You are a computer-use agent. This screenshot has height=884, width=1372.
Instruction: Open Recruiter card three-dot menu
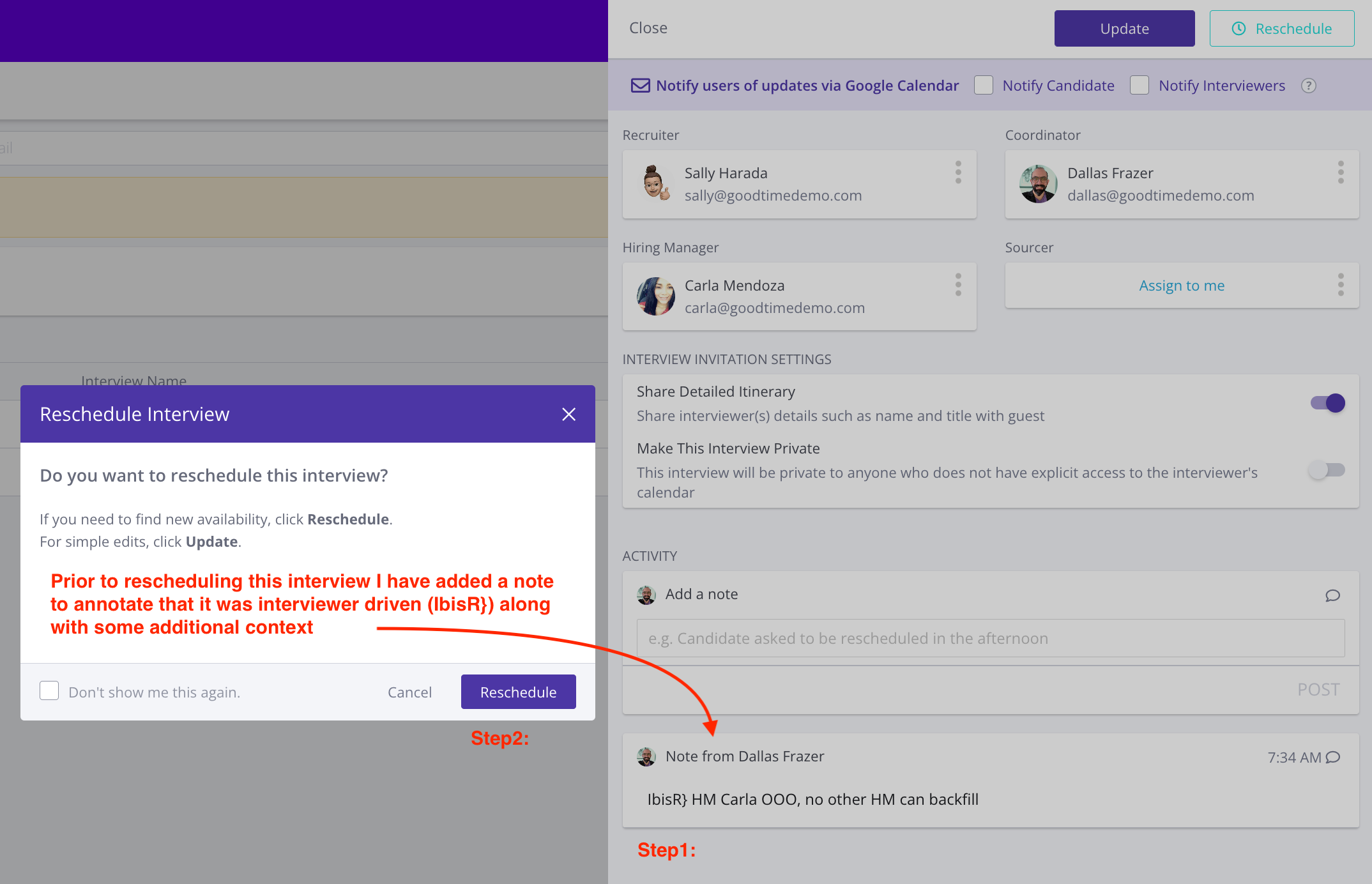pos(958,172)
